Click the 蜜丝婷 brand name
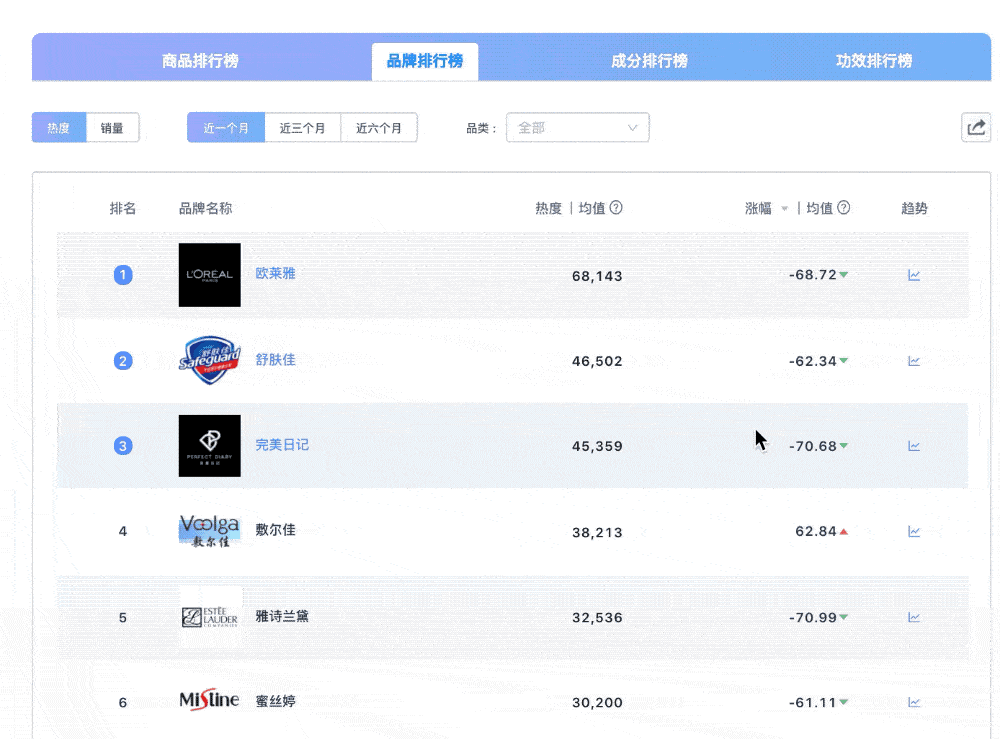Screen dimensions: 1000x739 point(276,701)
